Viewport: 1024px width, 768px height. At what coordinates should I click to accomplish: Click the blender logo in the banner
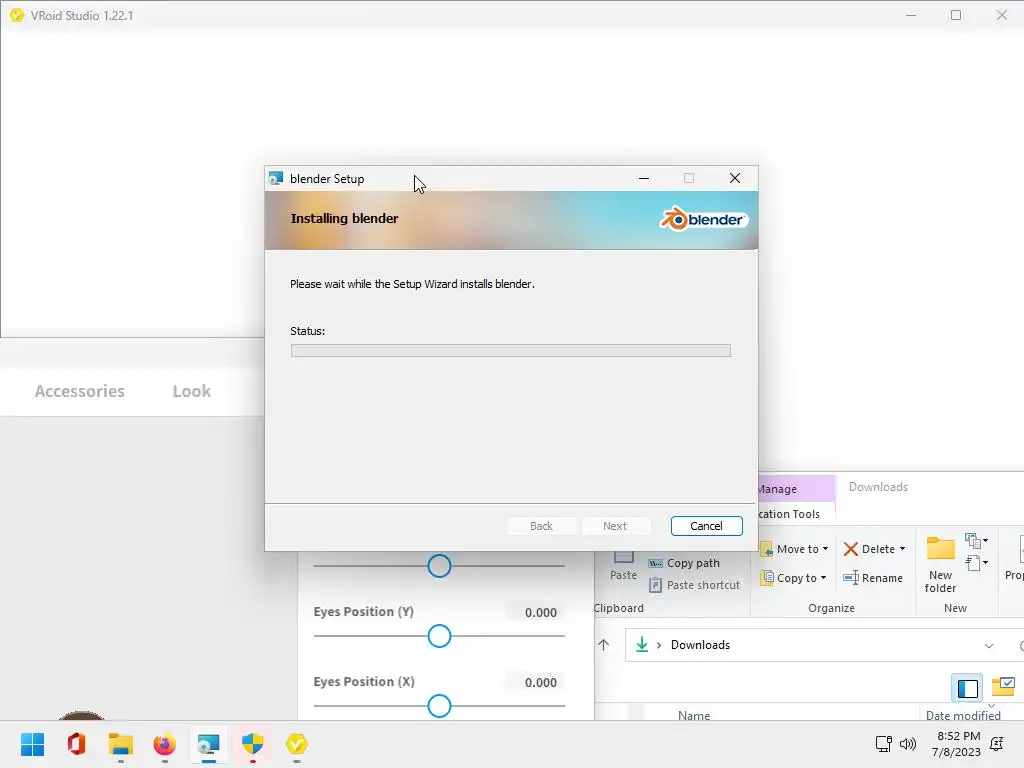[x=703, y=219]
